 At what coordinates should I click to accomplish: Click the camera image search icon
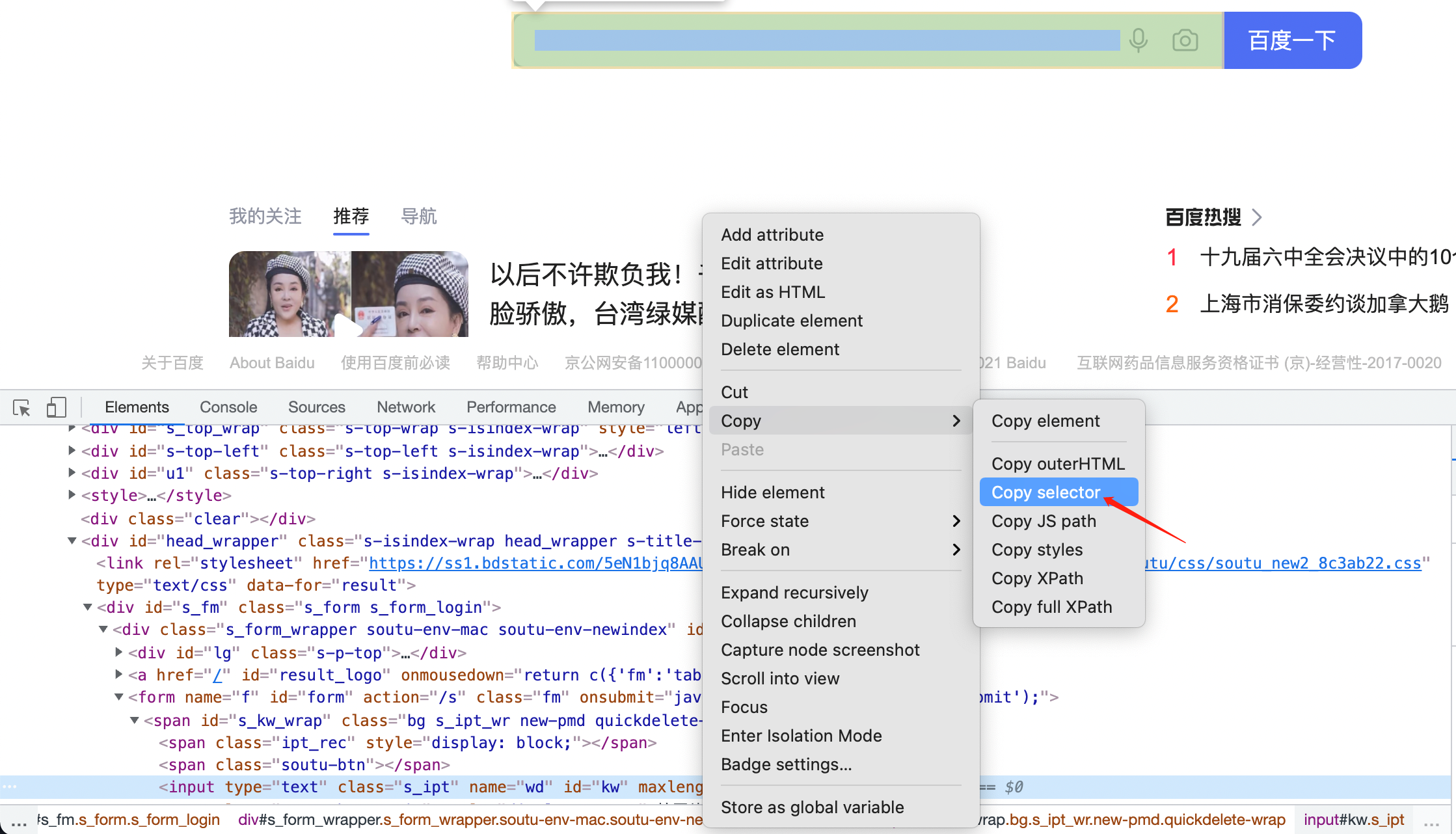tap(1185, 40)
